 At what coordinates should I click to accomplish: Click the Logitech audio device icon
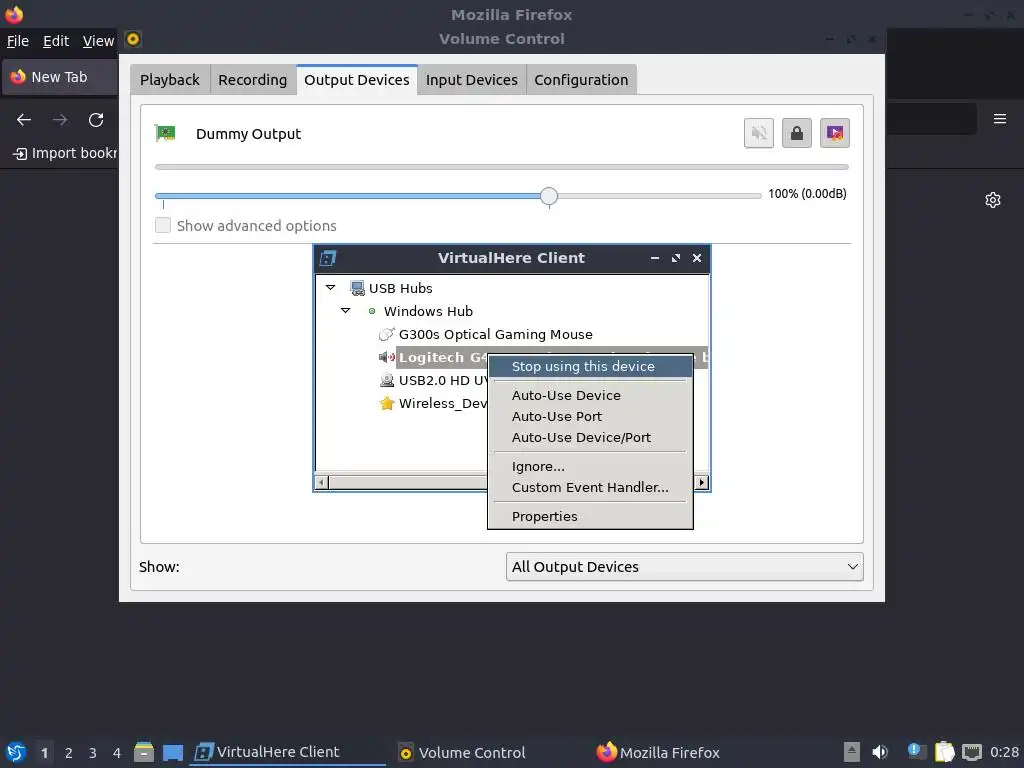[387, 357]
